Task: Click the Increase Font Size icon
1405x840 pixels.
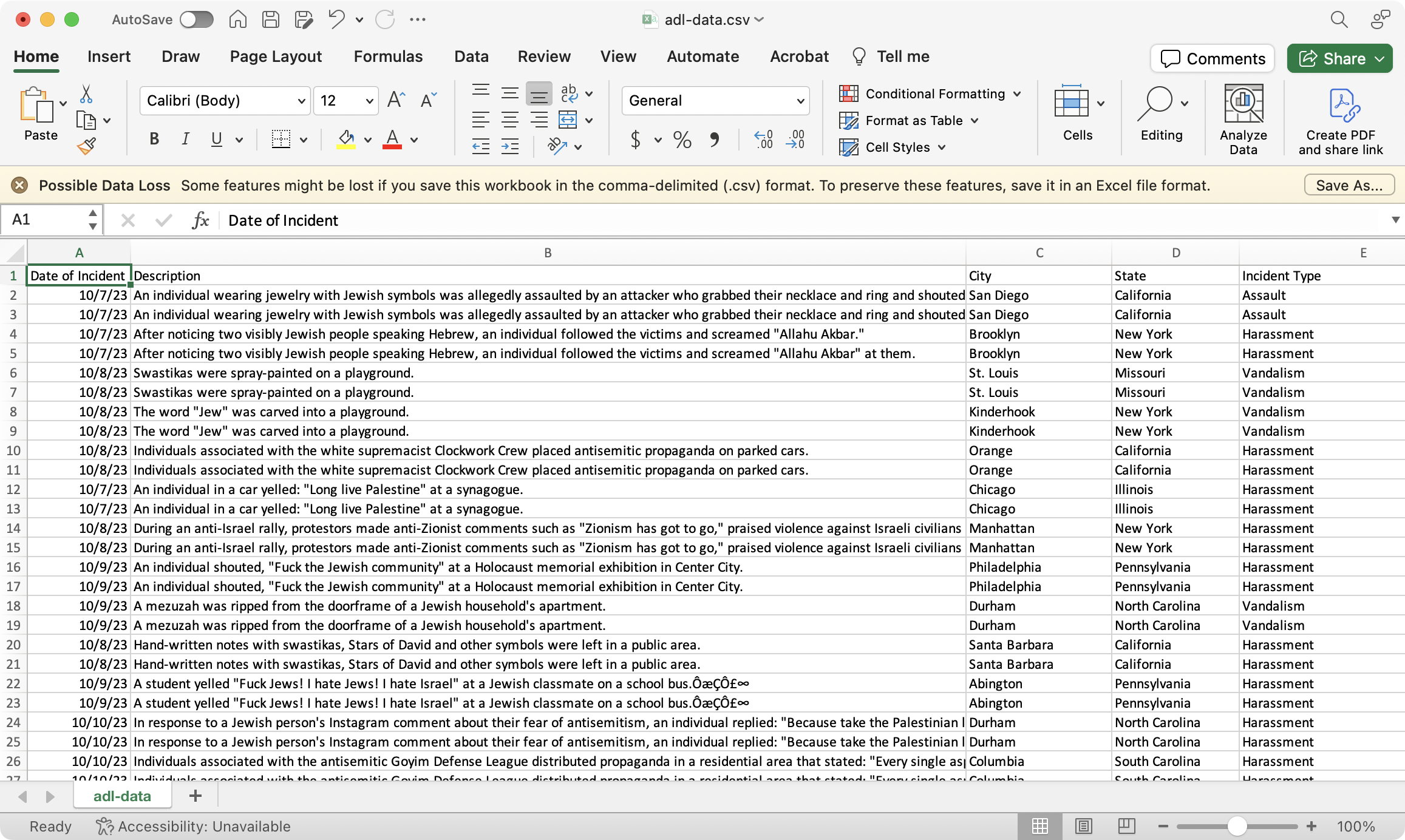Action: [396, 100]
